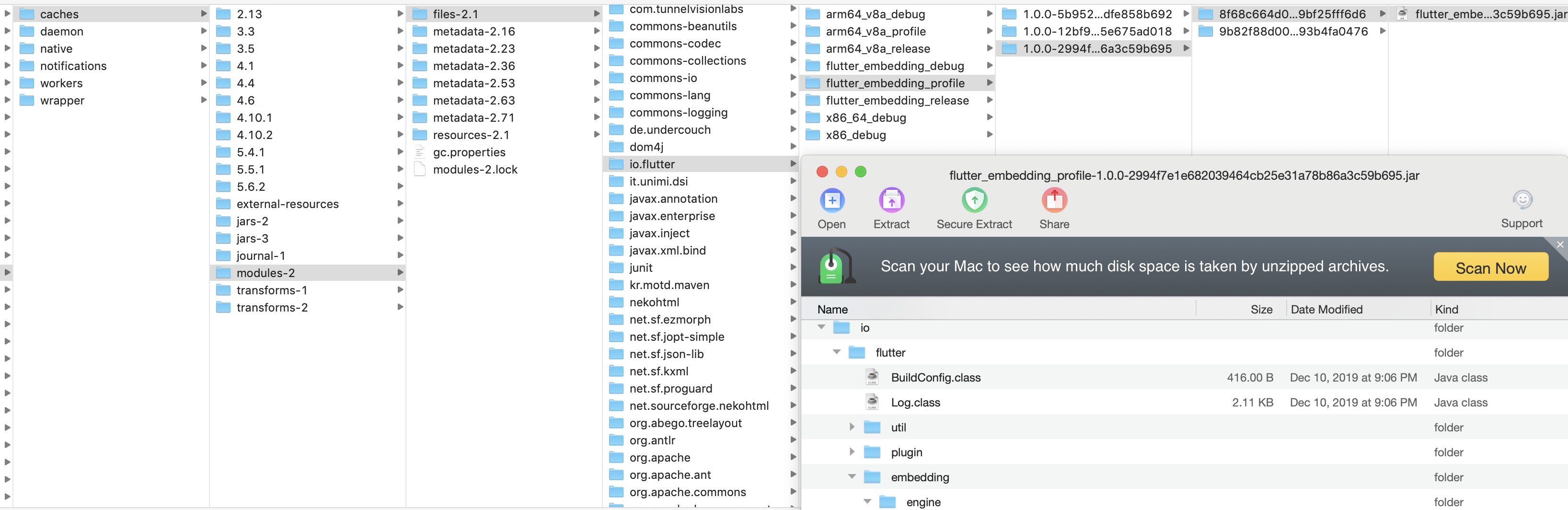Open the 4.10.2 version folder
The height and width of the screenshot is (510, 1568).
pyautogui.click(x=308, y=135)
